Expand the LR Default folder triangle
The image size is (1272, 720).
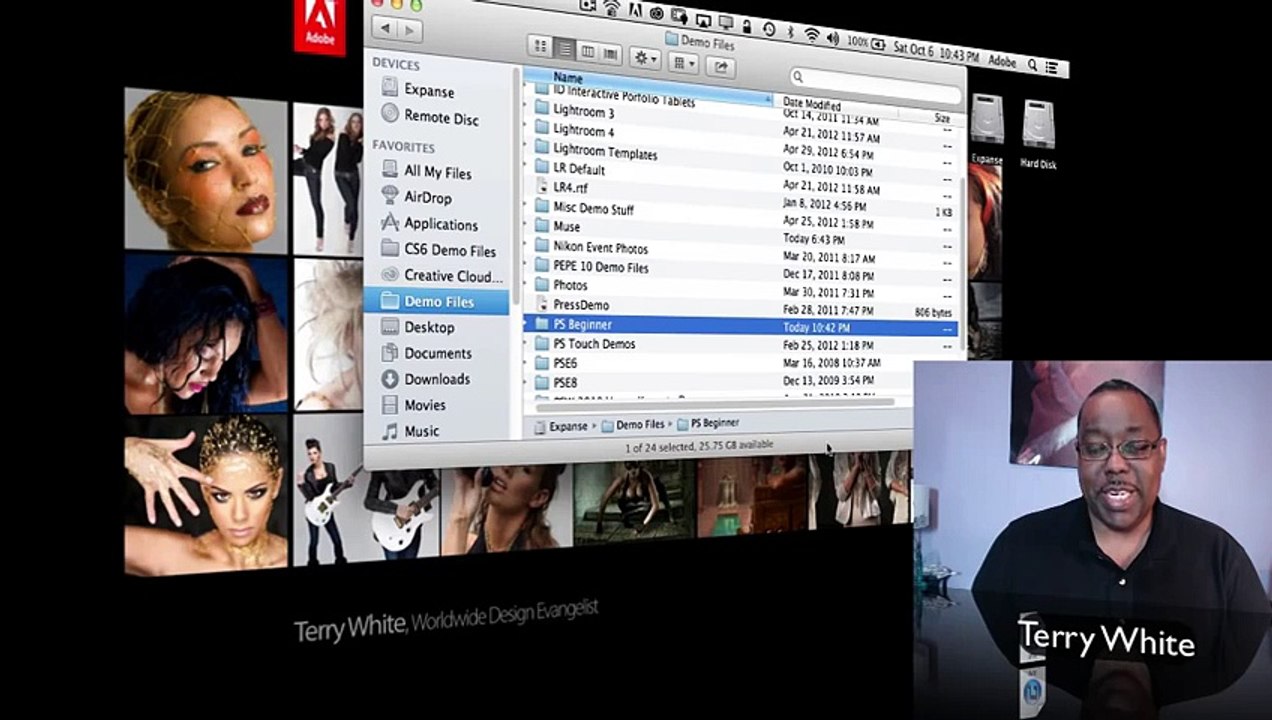click(x=527, y=166)
